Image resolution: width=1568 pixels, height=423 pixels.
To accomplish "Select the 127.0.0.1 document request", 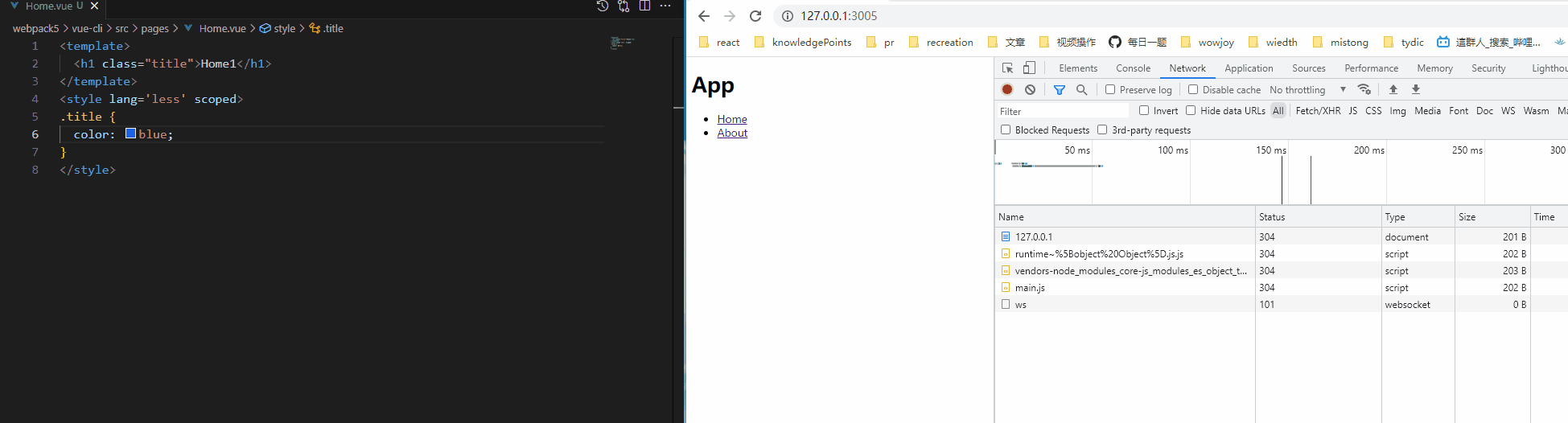I will point(1281,237).
